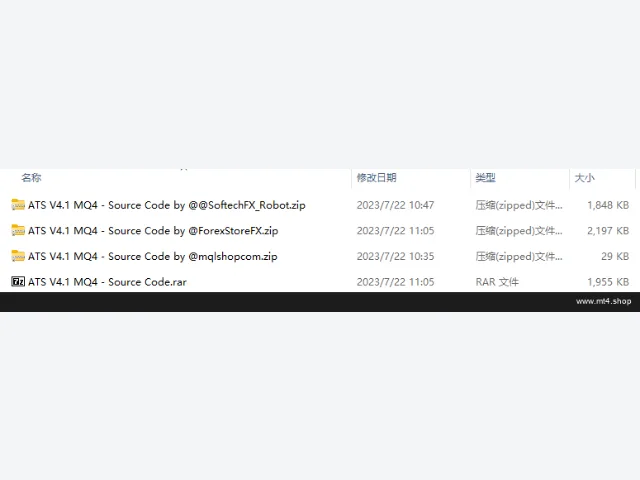Sort by the 名称 column header

pyautogui.click(x=31, y=178)
